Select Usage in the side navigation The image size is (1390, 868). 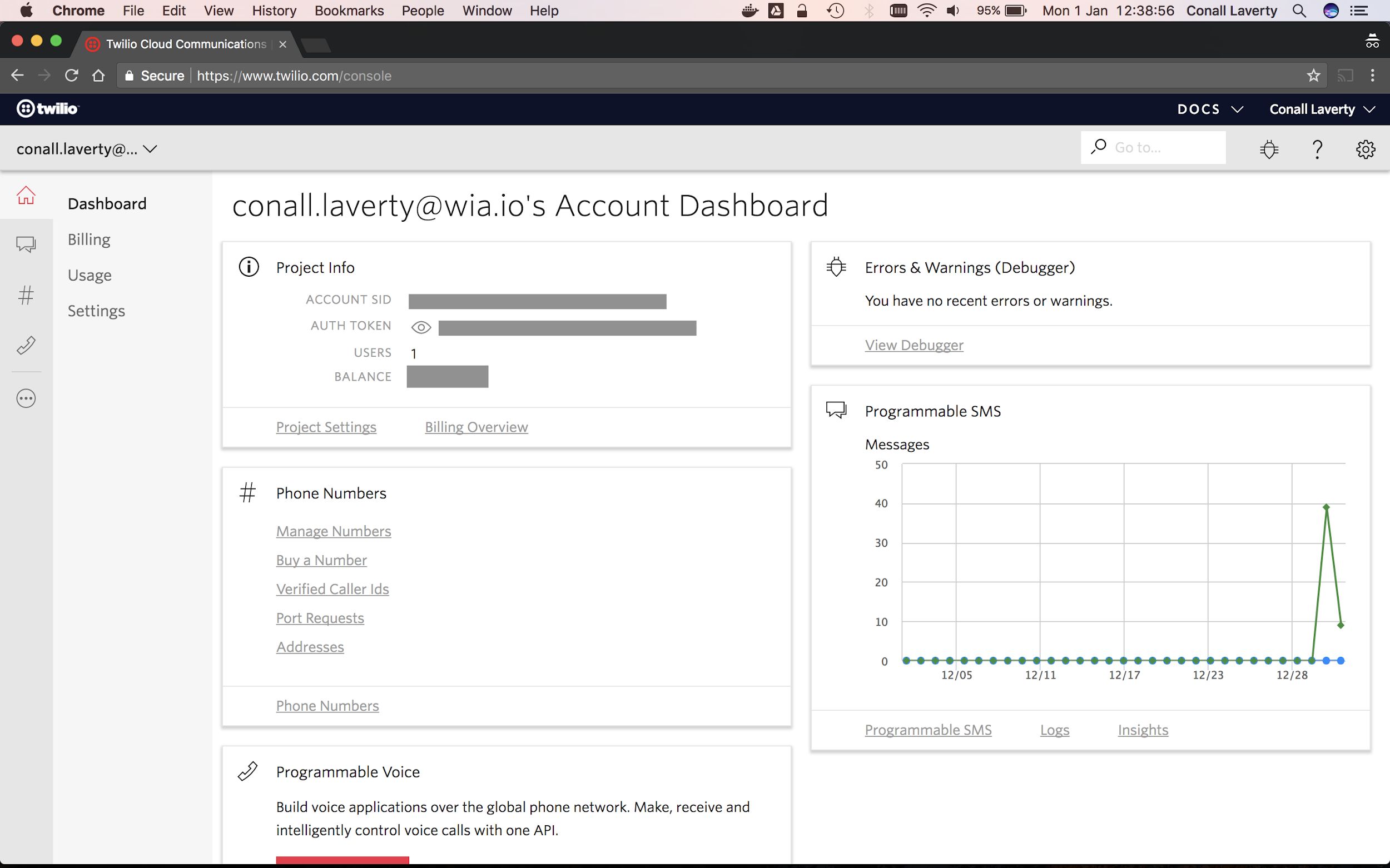click(x=90, y=275)
